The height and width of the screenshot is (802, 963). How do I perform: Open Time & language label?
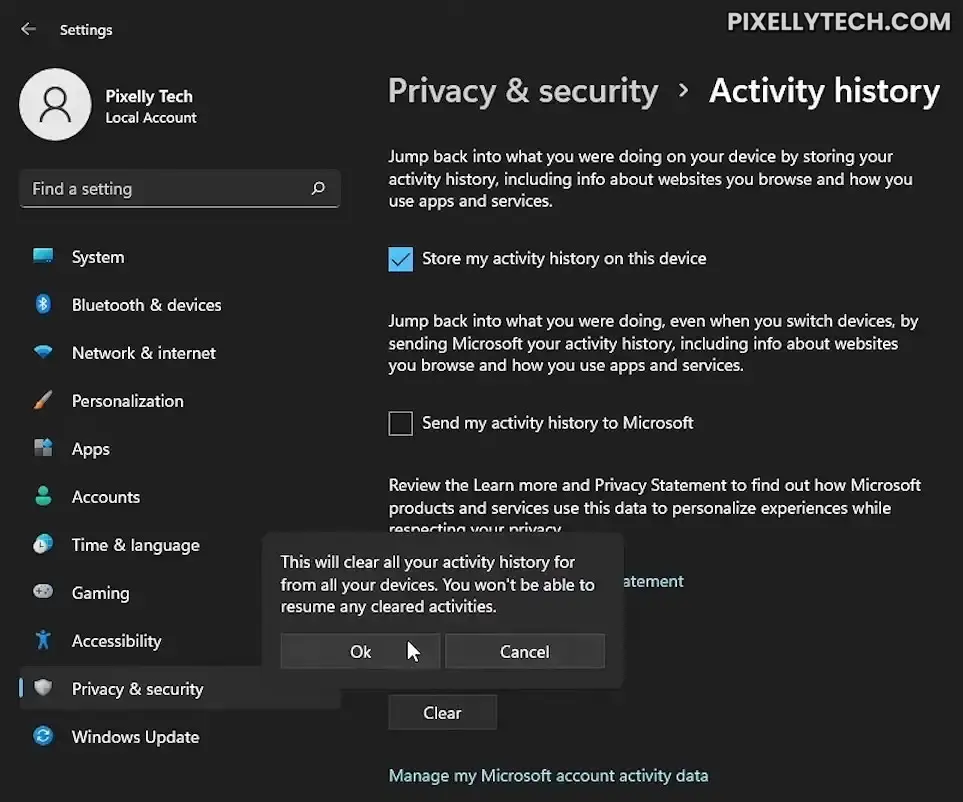[136, 545]
